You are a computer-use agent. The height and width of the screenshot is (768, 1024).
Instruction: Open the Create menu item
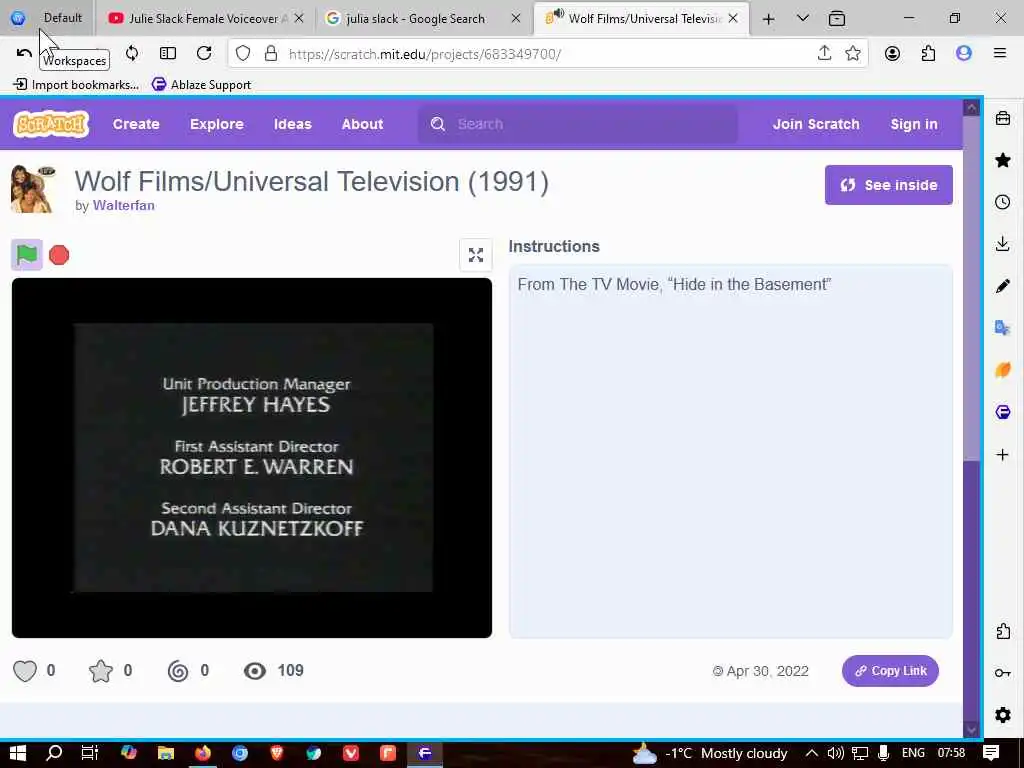[x=136, y=124]
